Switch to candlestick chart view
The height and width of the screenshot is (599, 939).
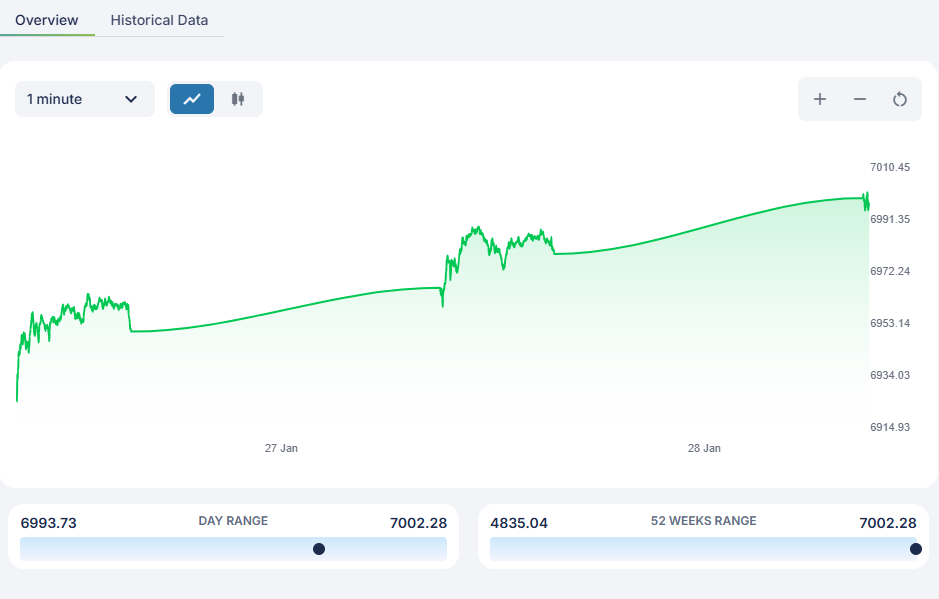(238, 99)
